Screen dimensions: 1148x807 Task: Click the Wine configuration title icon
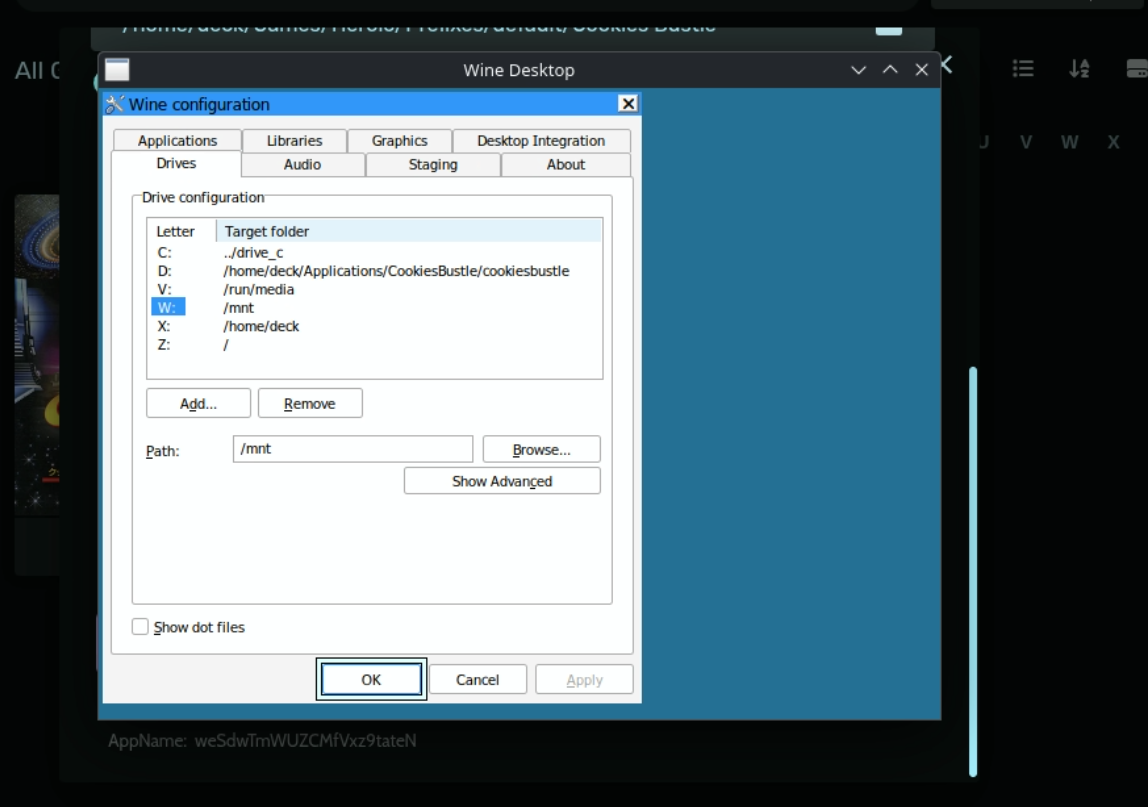pos(114,104)
